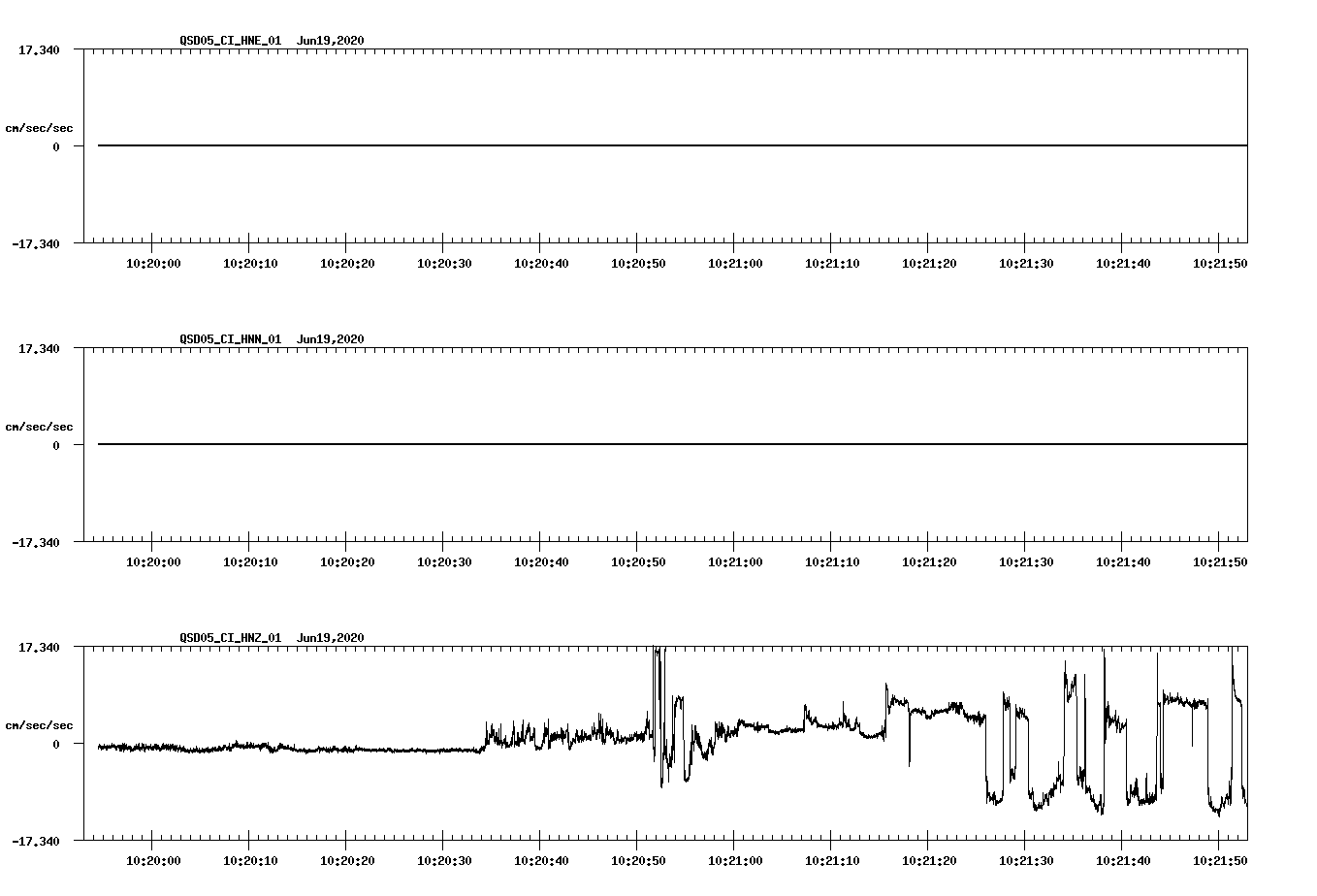Click the 0 axis label on HNE plot
The height and width of the screenshot is (896, 1317).
click(56, 146)
